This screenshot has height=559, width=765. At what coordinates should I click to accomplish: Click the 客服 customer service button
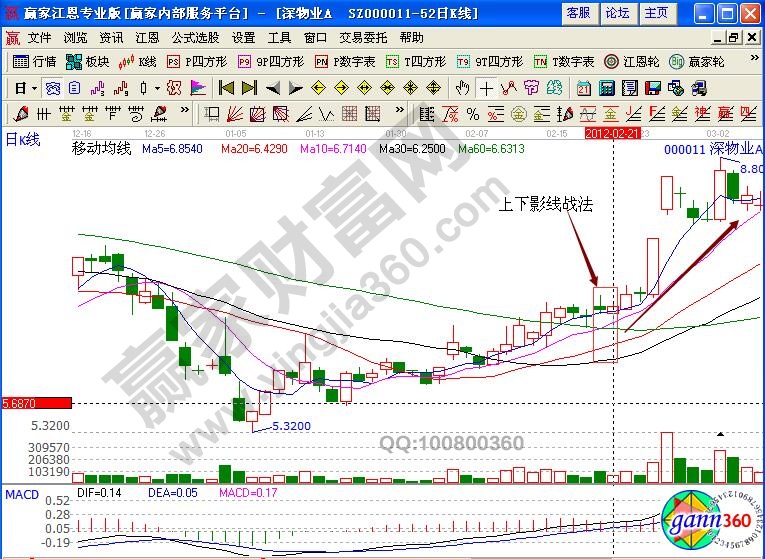point(577,13)
